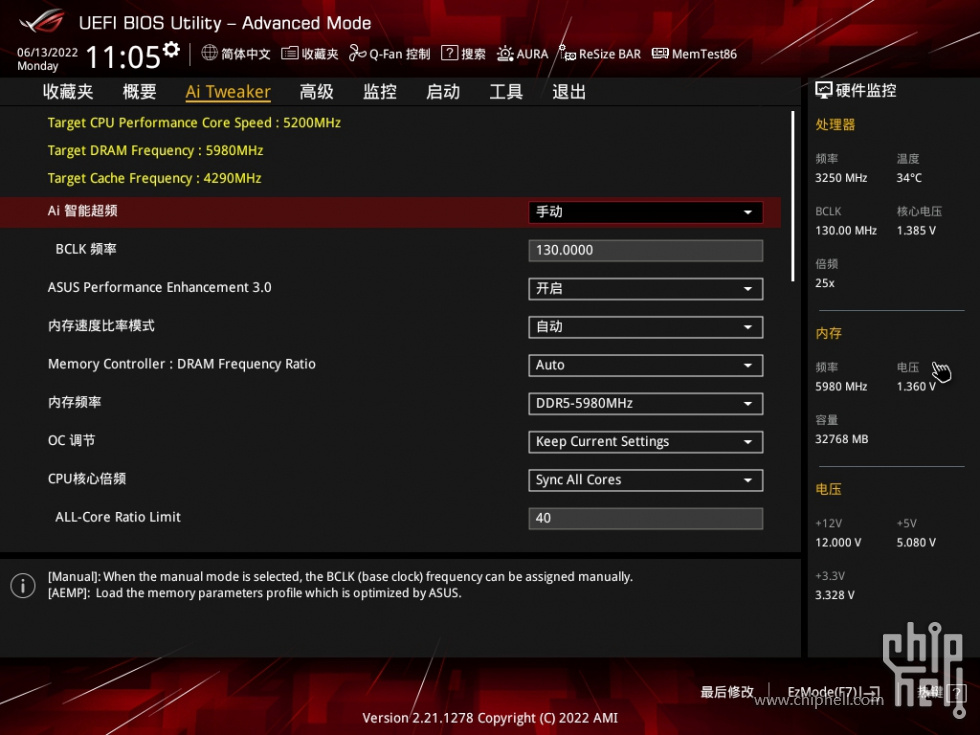Click 最后修改 button
980x735 pixels.
point(728,692)
